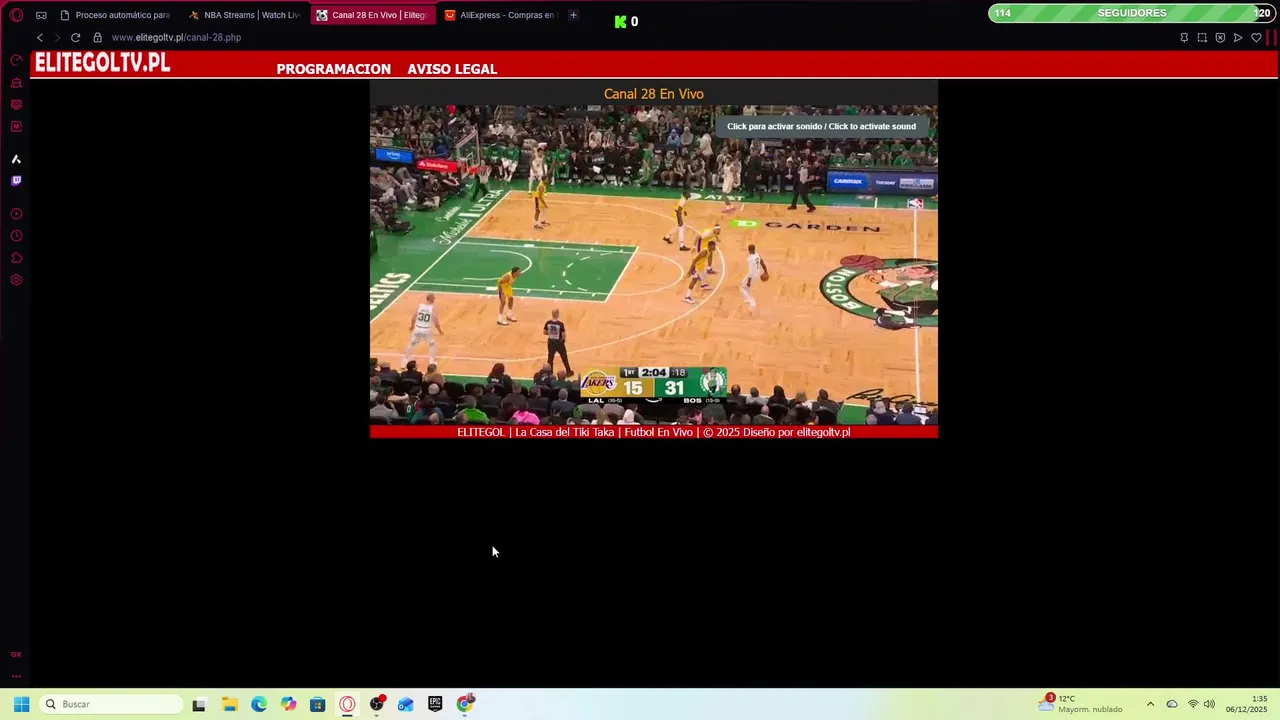This screenshot has height=720, width=1280.
Task: Open the Windows Start menu
Action: [x=21, y=704]
